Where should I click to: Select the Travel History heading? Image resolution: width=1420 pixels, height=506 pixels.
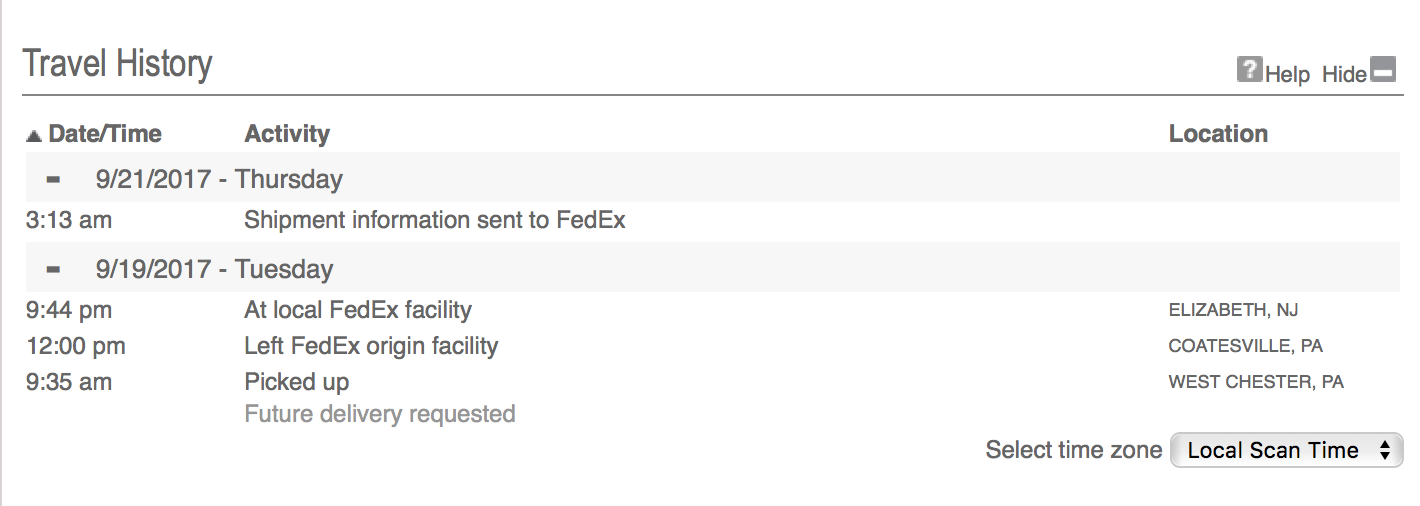click(118, 64)
